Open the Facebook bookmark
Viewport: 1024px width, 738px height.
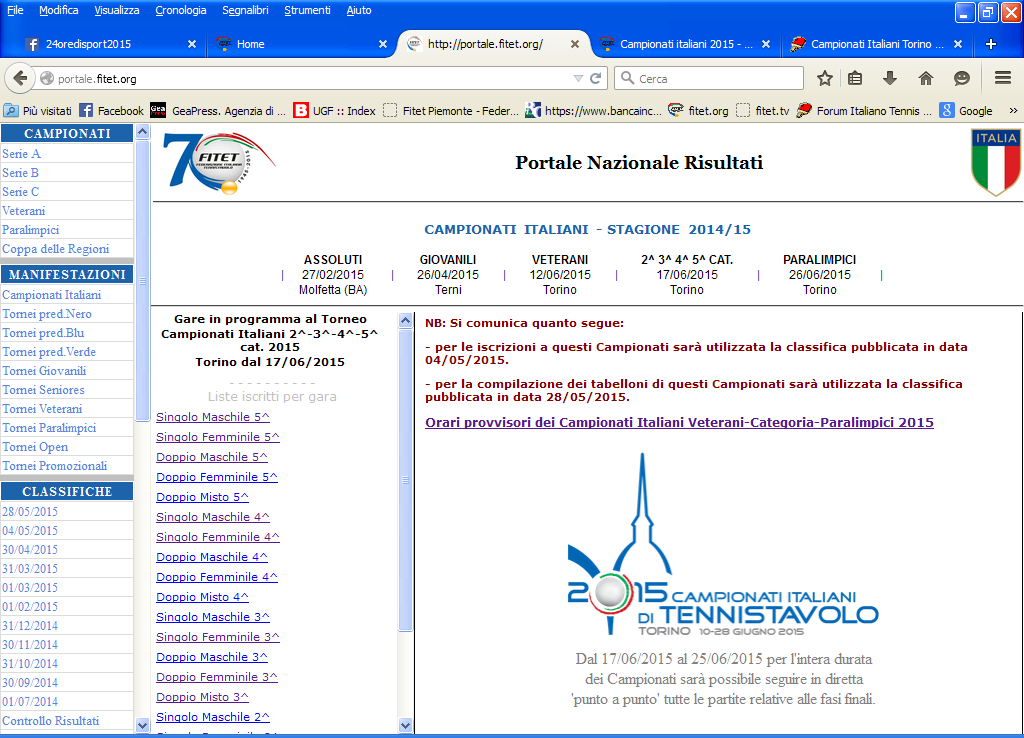(111, 110)
